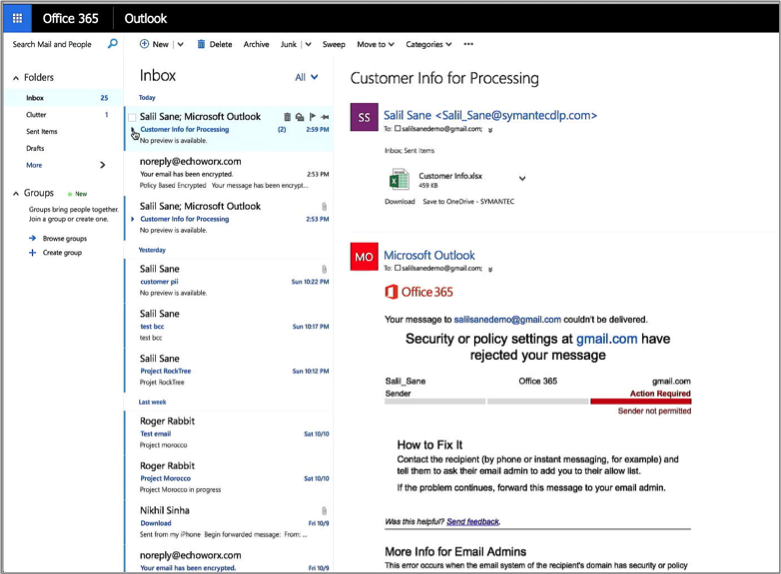The height and width of the screenshot is (574, 781).
Task: Expand the 2:53 PM Customer Info conversation
Action: coord(132,219)
